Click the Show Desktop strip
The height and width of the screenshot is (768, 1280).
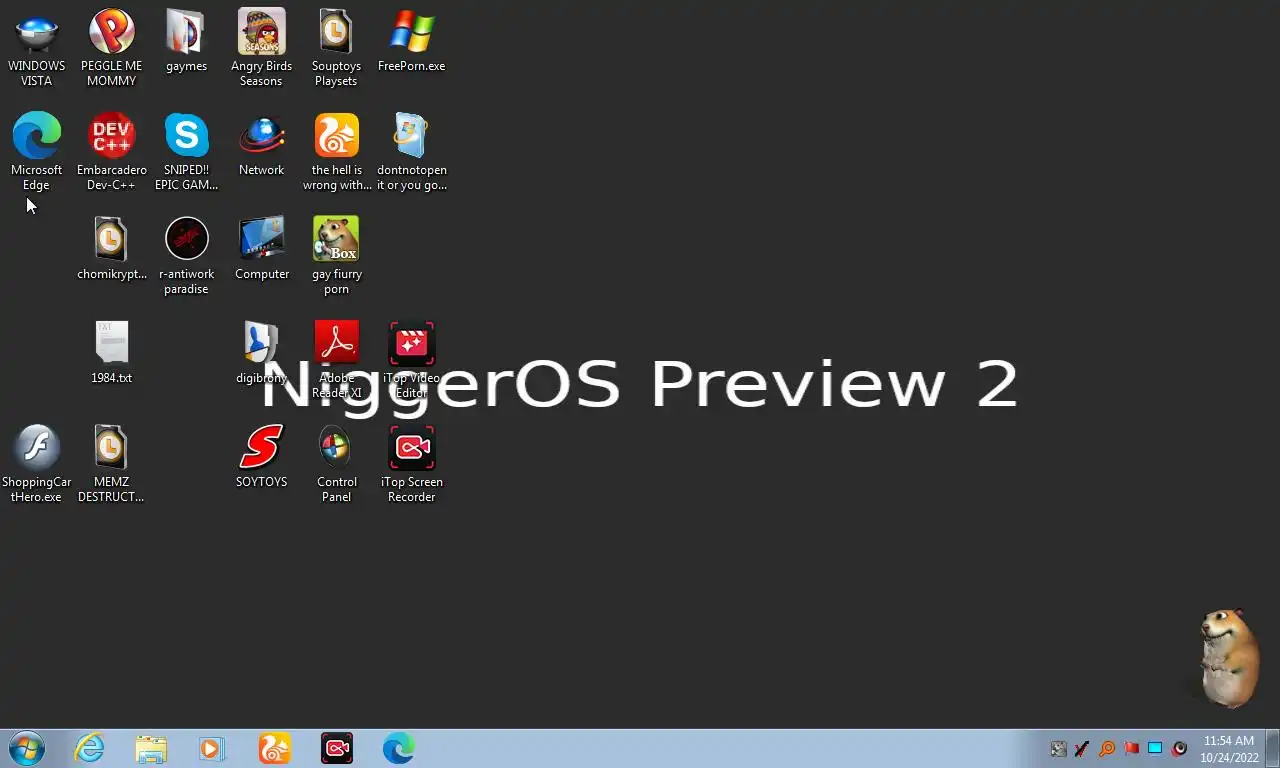[x=1272, y=748]
